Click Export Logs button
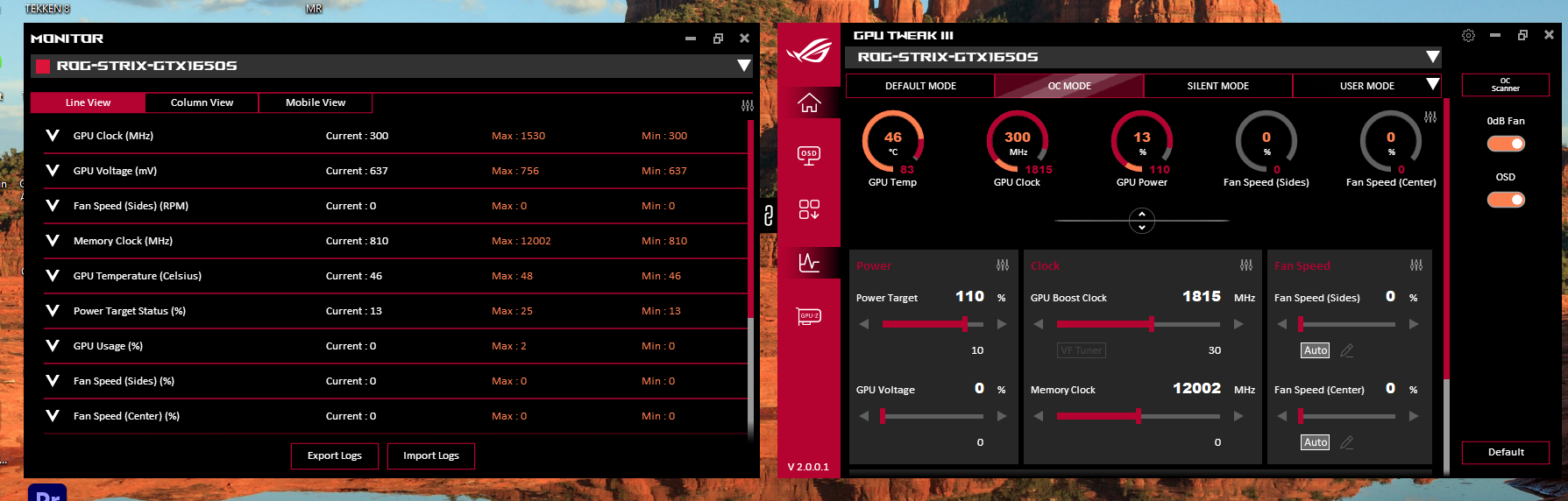Viewport: 1568px width, 501px height. click(335, 455)
